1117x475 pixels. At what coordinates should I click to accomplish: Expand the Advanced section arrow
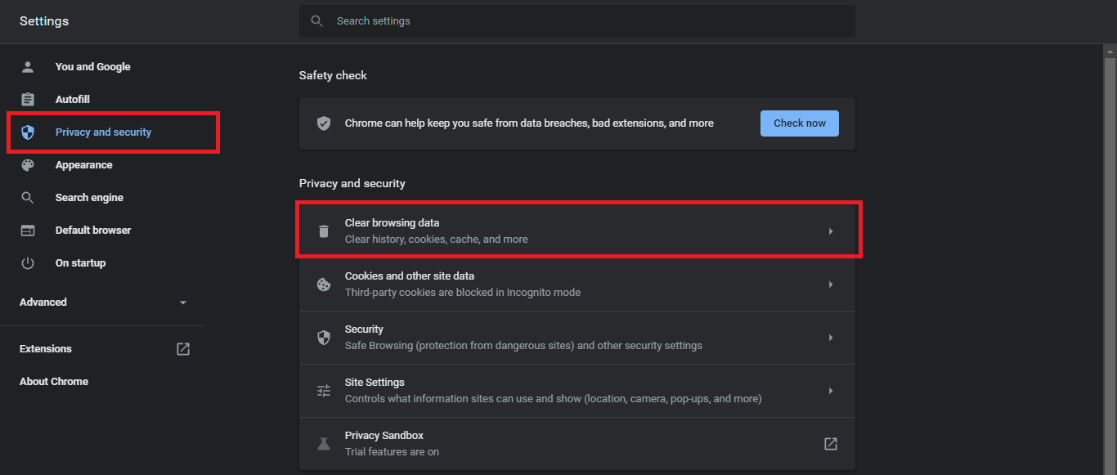pyautogui.click(x=183, y=303)
